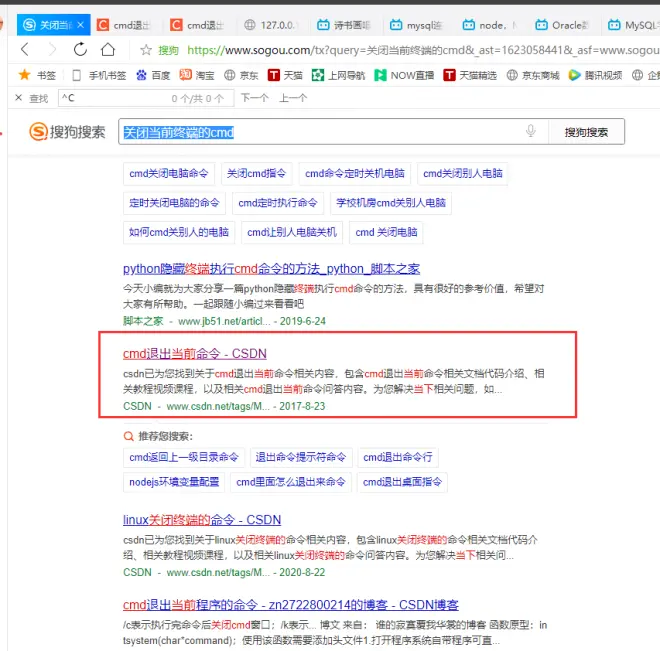Go back with the browser back arrow
The image size is (660, 651).
[x=25, y=50]
